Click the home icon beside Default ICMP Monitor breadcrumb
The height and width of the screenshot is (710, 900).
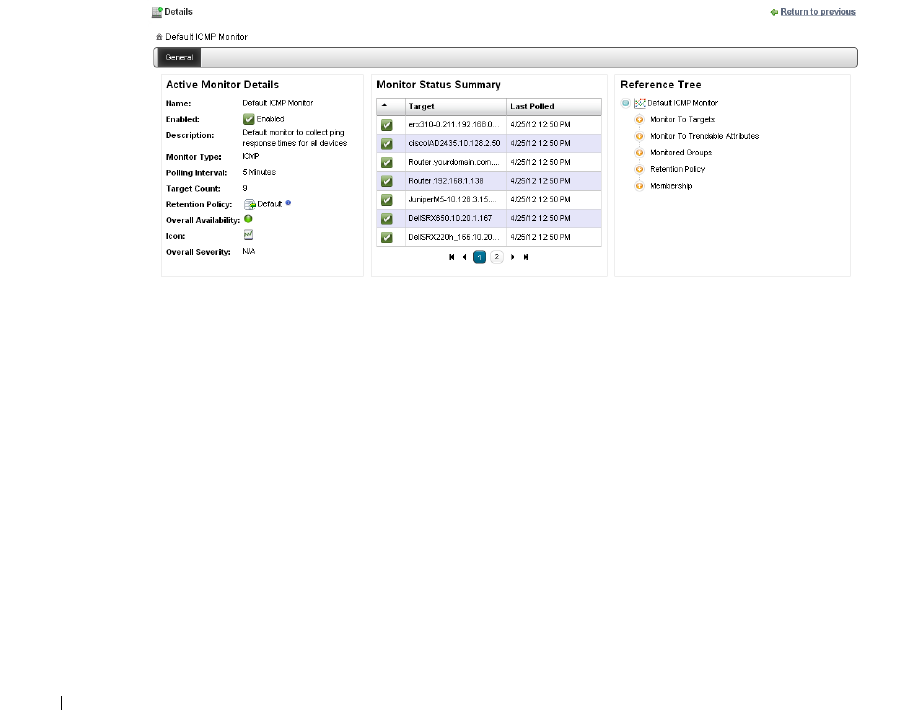click(159, 37)
